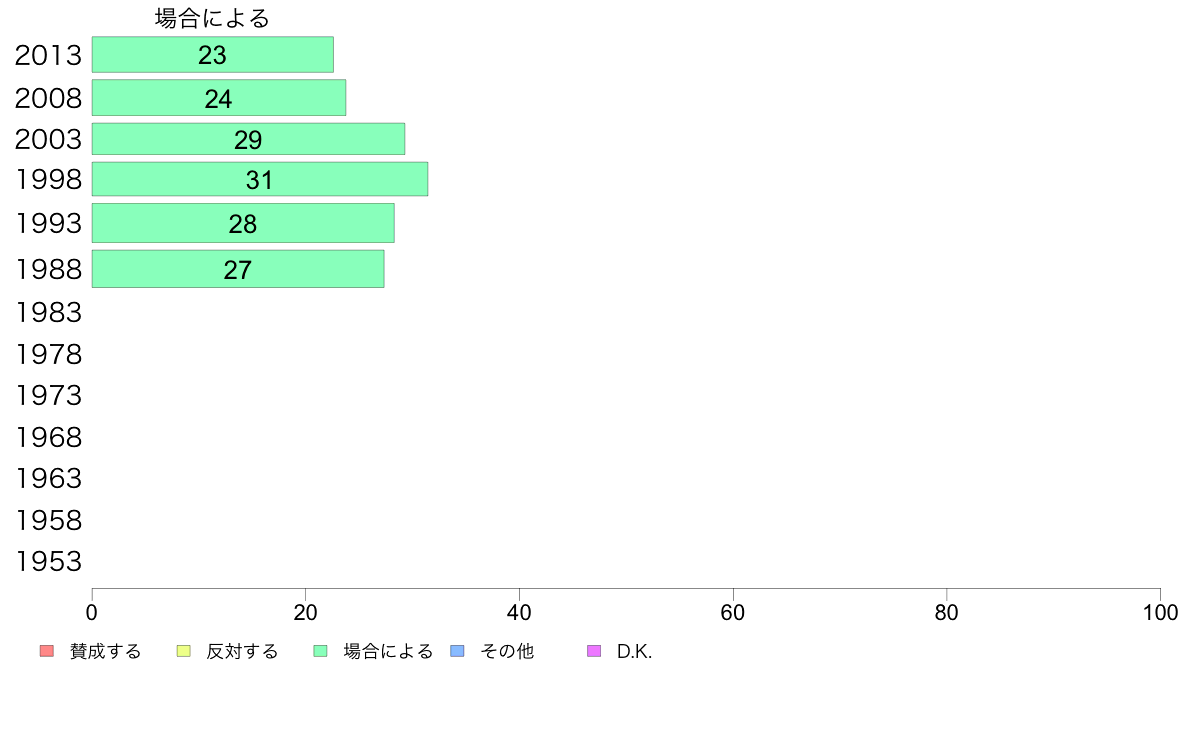Click the blue その他 legend swatch

coord(458,651)
